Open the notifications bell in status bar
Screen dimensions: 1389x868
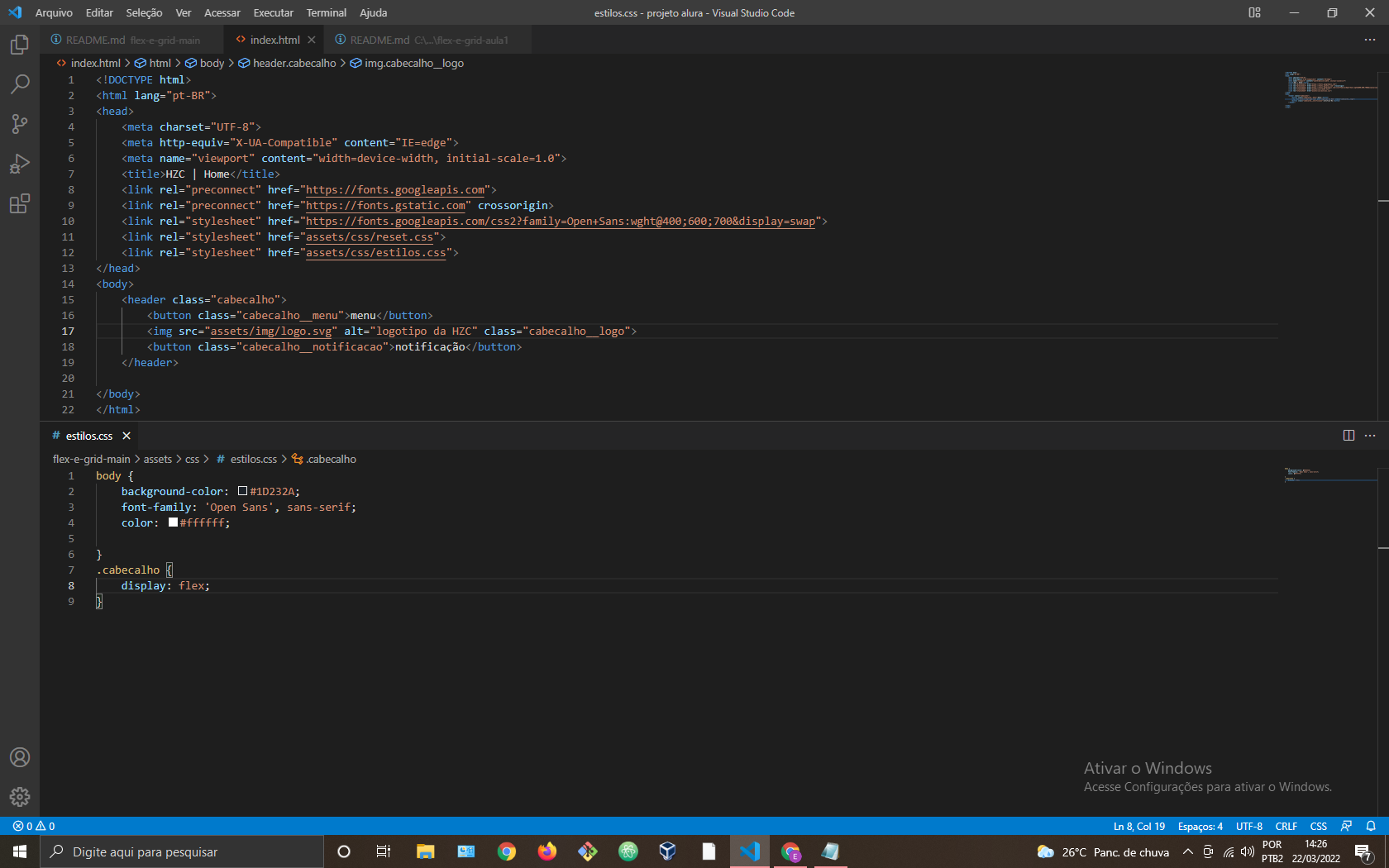point(1371,826)
